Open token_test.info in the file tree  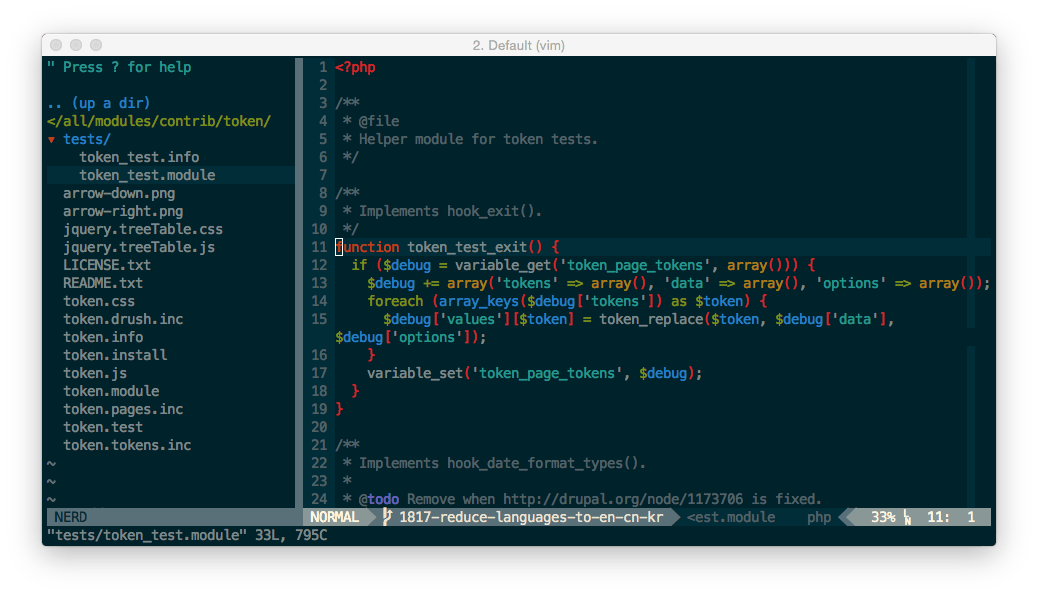pos(139,157)
